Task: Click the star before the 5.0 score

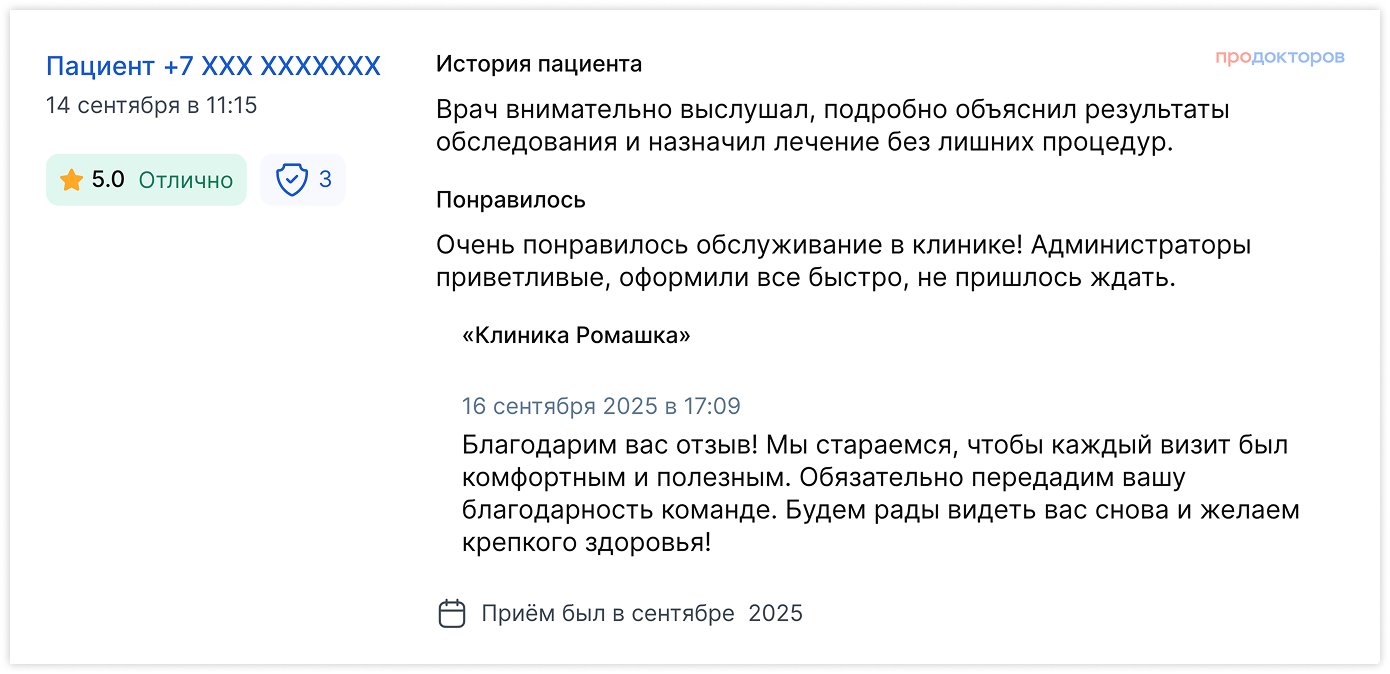Action: tap(70, 179)
